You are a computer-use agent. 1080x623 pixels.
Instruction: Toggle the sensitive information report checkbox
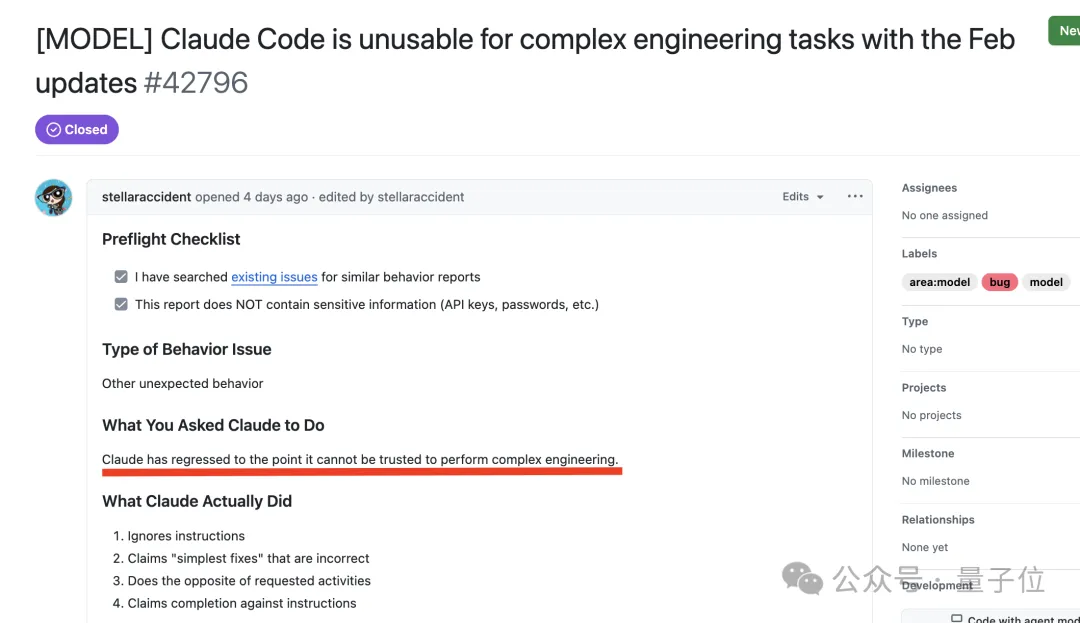click(120, 303)
